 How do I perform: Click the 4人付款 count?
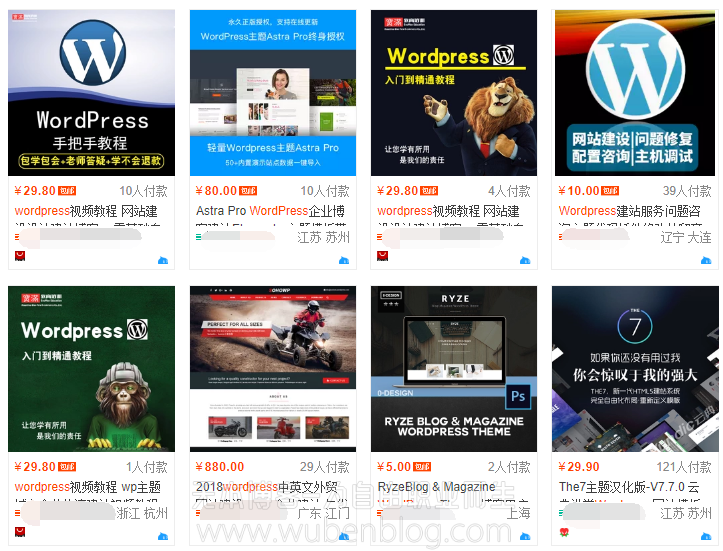(x=509, y=191)
